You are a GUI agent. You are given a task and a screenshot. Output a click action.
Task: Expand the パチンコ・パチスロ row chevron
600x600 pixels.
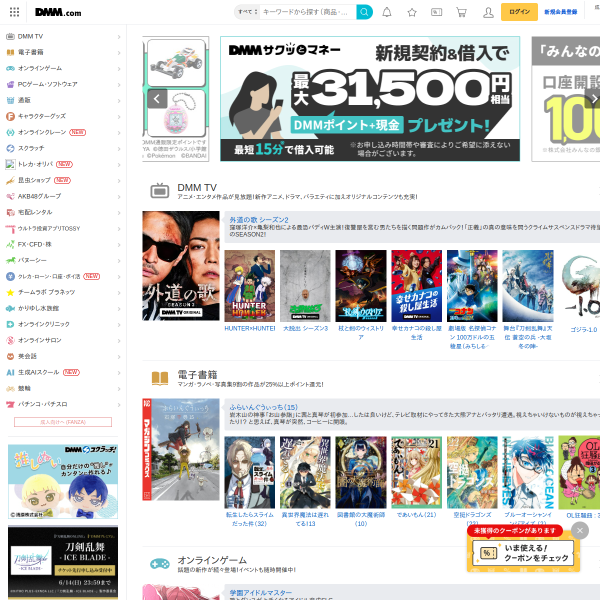(x=119, y=404)
